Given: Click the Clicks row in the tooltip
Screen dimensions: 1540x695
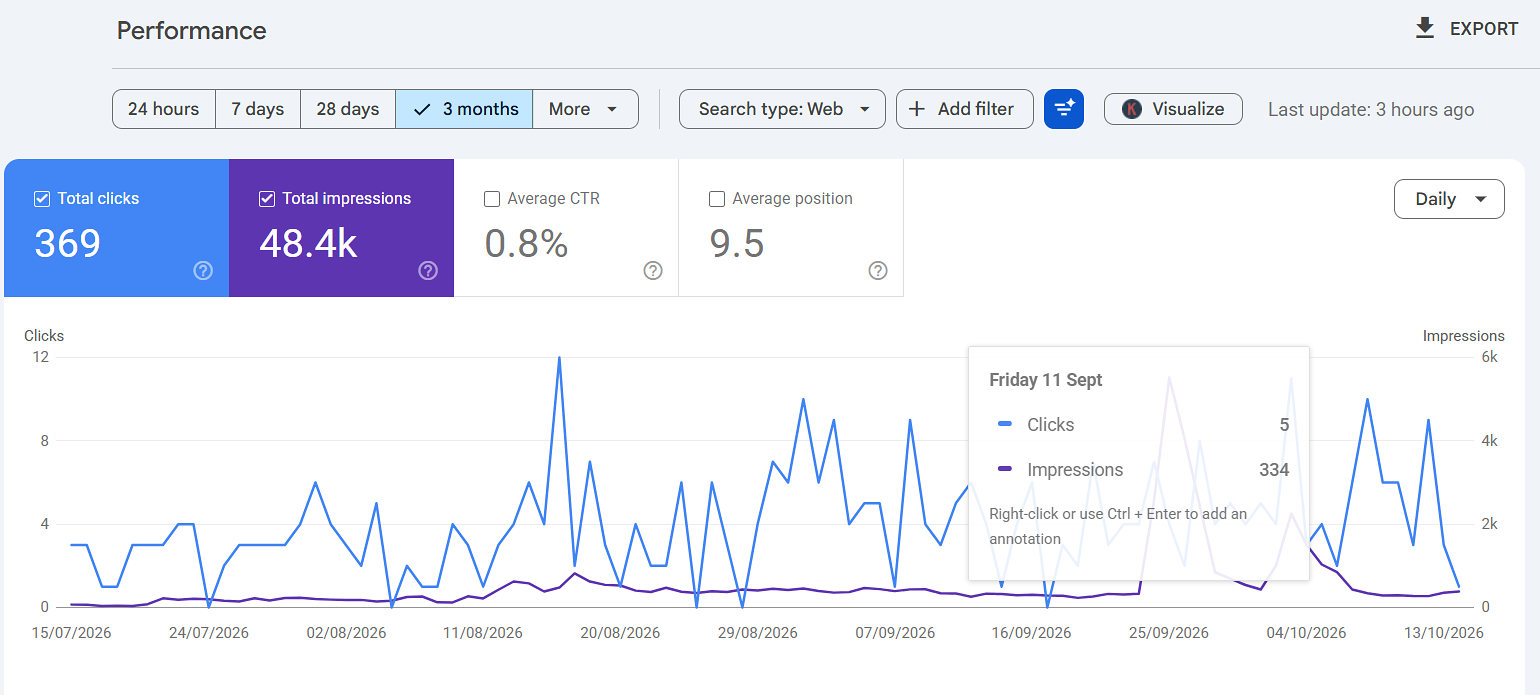Looking at the screenshot, I should (1143, 425).
